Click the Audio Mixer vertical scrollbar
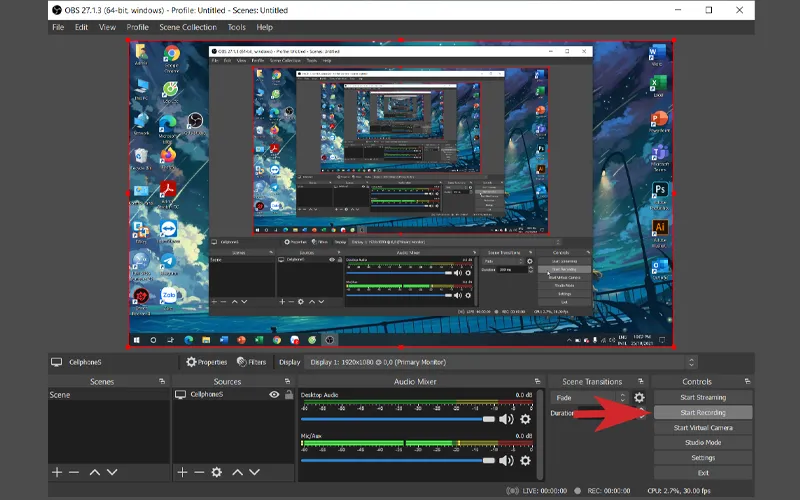This screenshot has width=800, height=500. [x=540, y=434]
